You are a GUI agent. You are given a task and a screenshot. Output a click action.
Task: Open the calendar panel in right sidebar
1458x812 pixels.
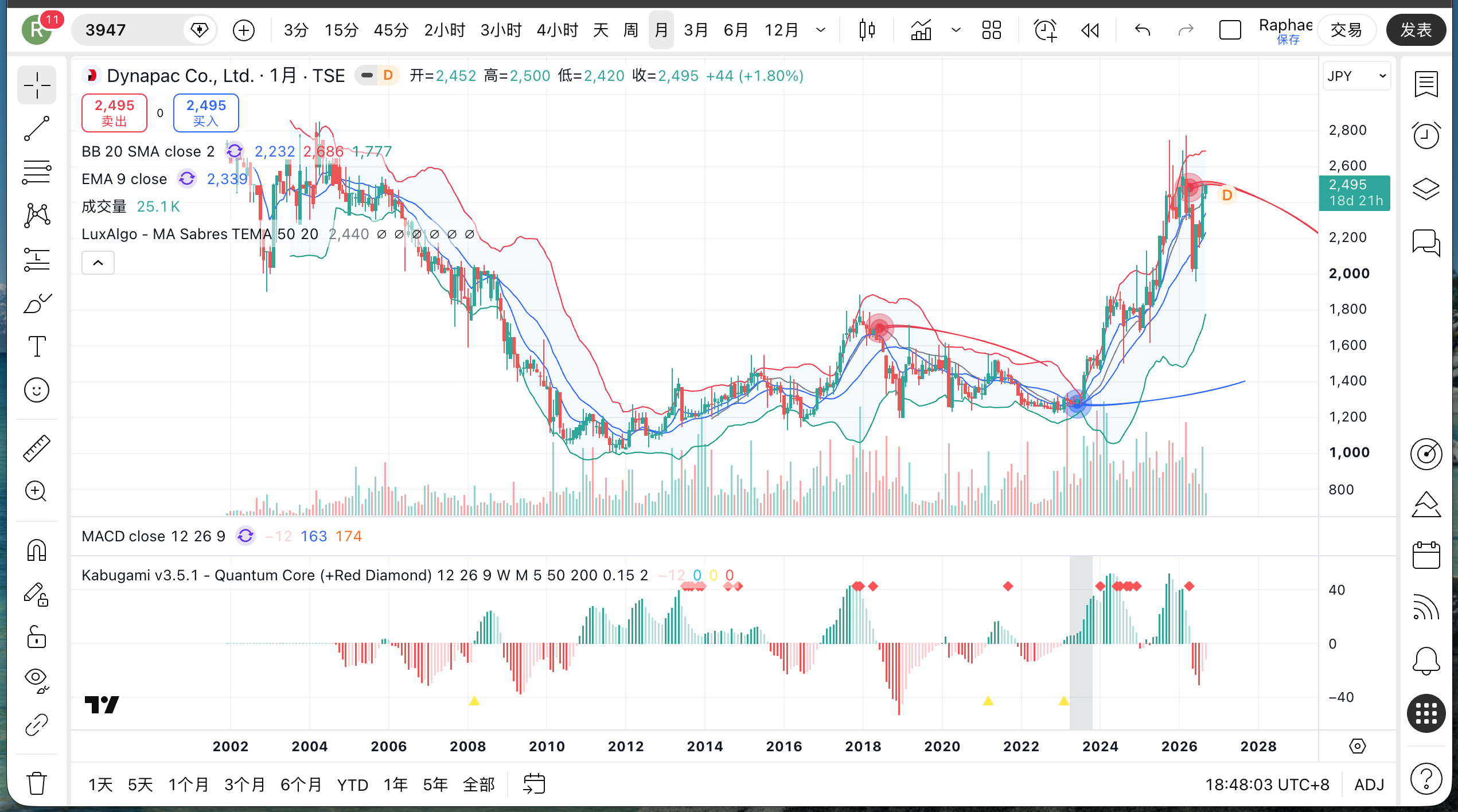(x=1426, y=555)
